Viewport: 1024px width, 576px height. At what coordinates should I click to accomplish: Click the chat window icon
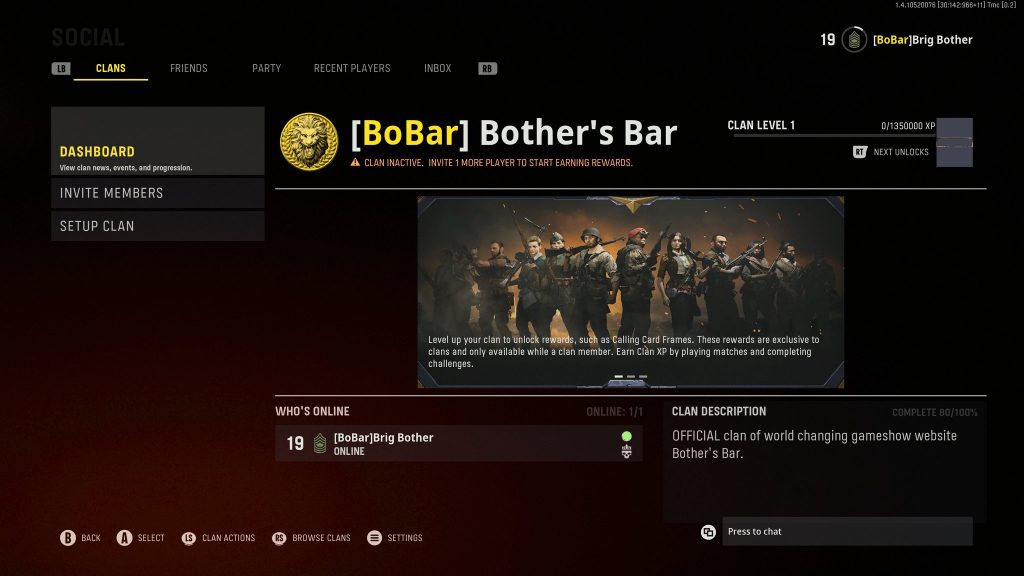(x=708, y=532)
